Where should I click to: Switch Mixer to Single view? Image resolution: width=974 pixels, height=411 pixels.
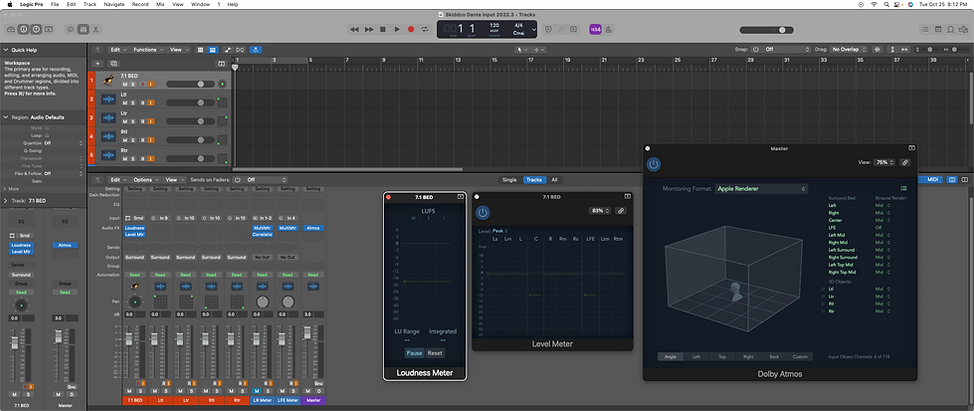(x=509, y=179)
